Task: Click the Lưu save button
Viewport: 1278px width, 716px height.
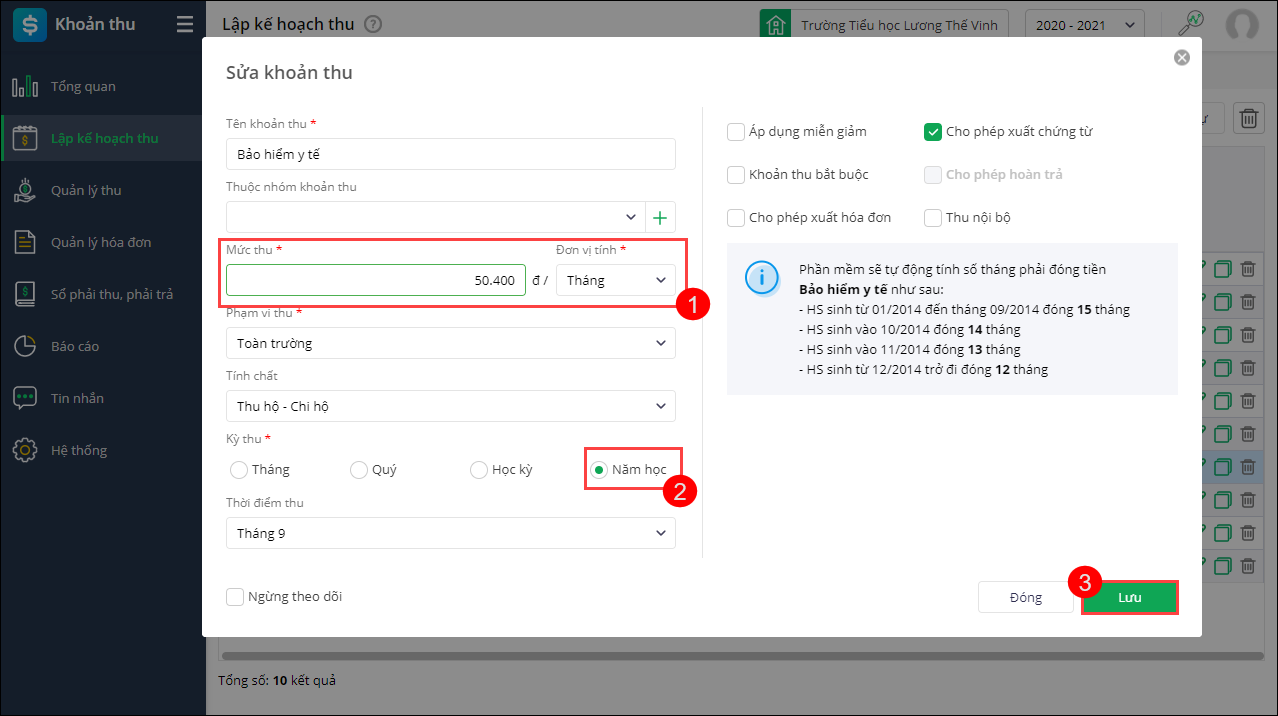Action: coord(1129,597)
